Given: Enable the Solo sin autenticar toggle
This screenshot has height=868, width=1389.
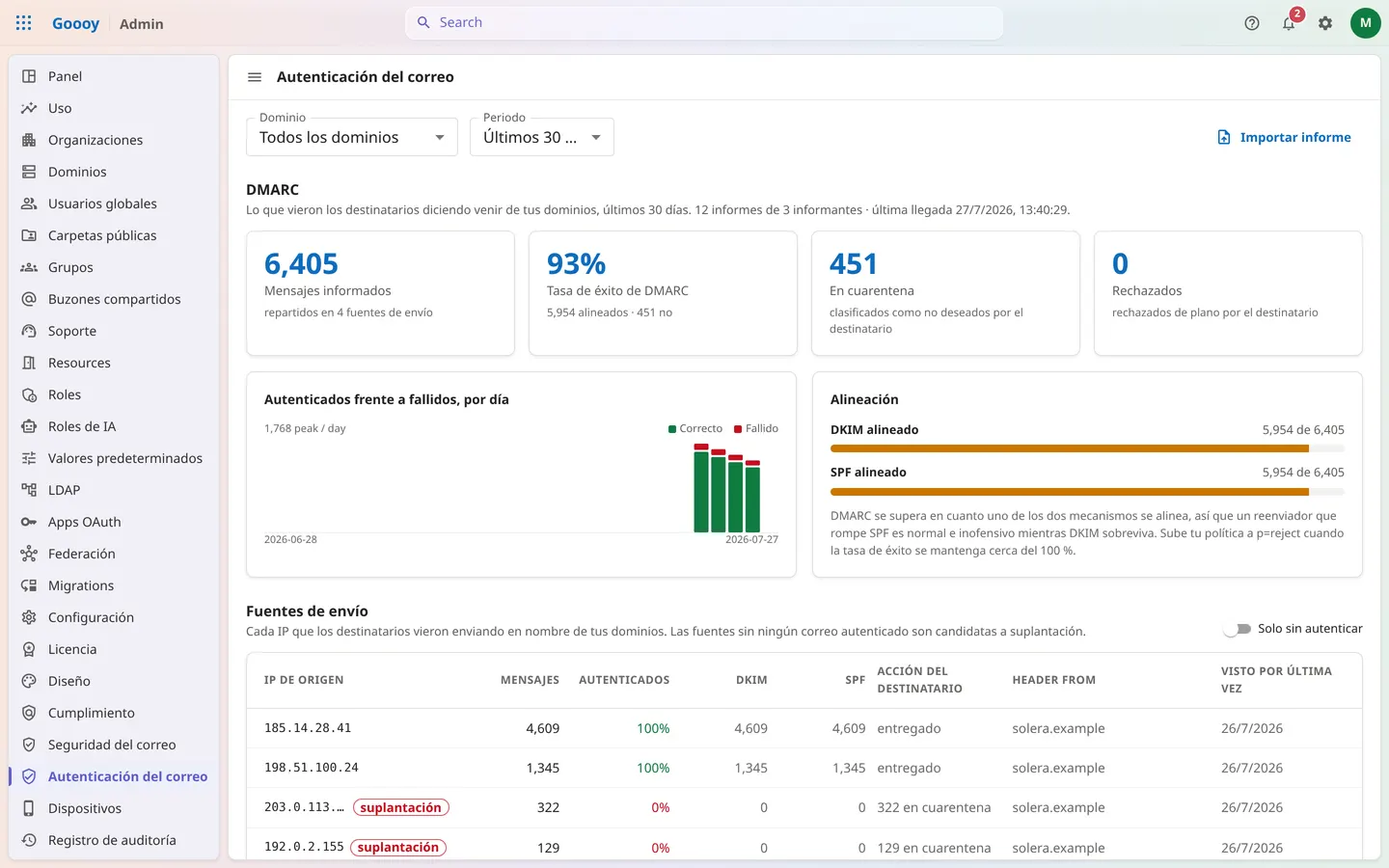Looking at the screenshot, I should click(x=1237, y=629).
